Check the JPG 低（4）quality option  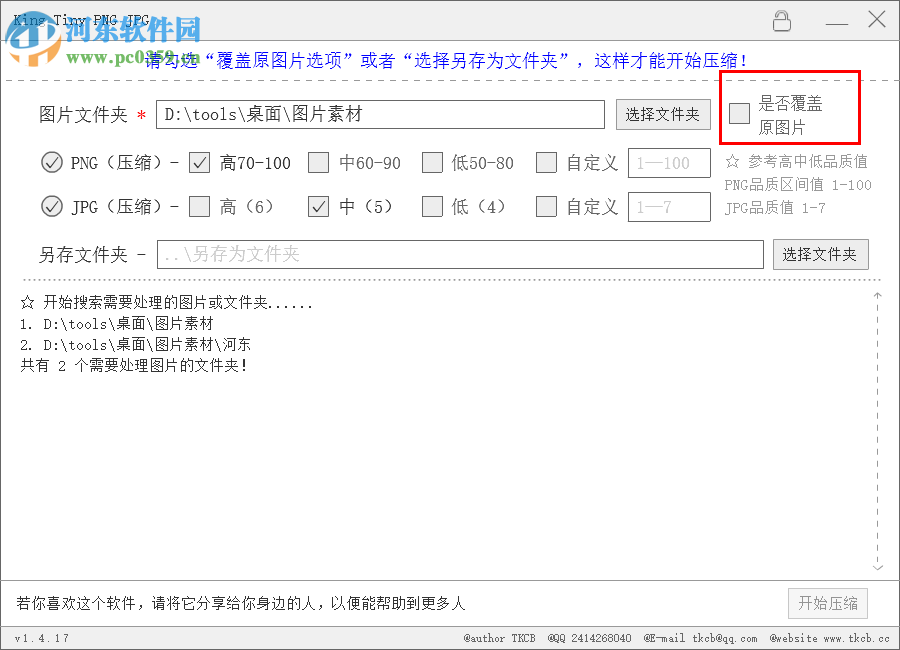tap(433, 207)
